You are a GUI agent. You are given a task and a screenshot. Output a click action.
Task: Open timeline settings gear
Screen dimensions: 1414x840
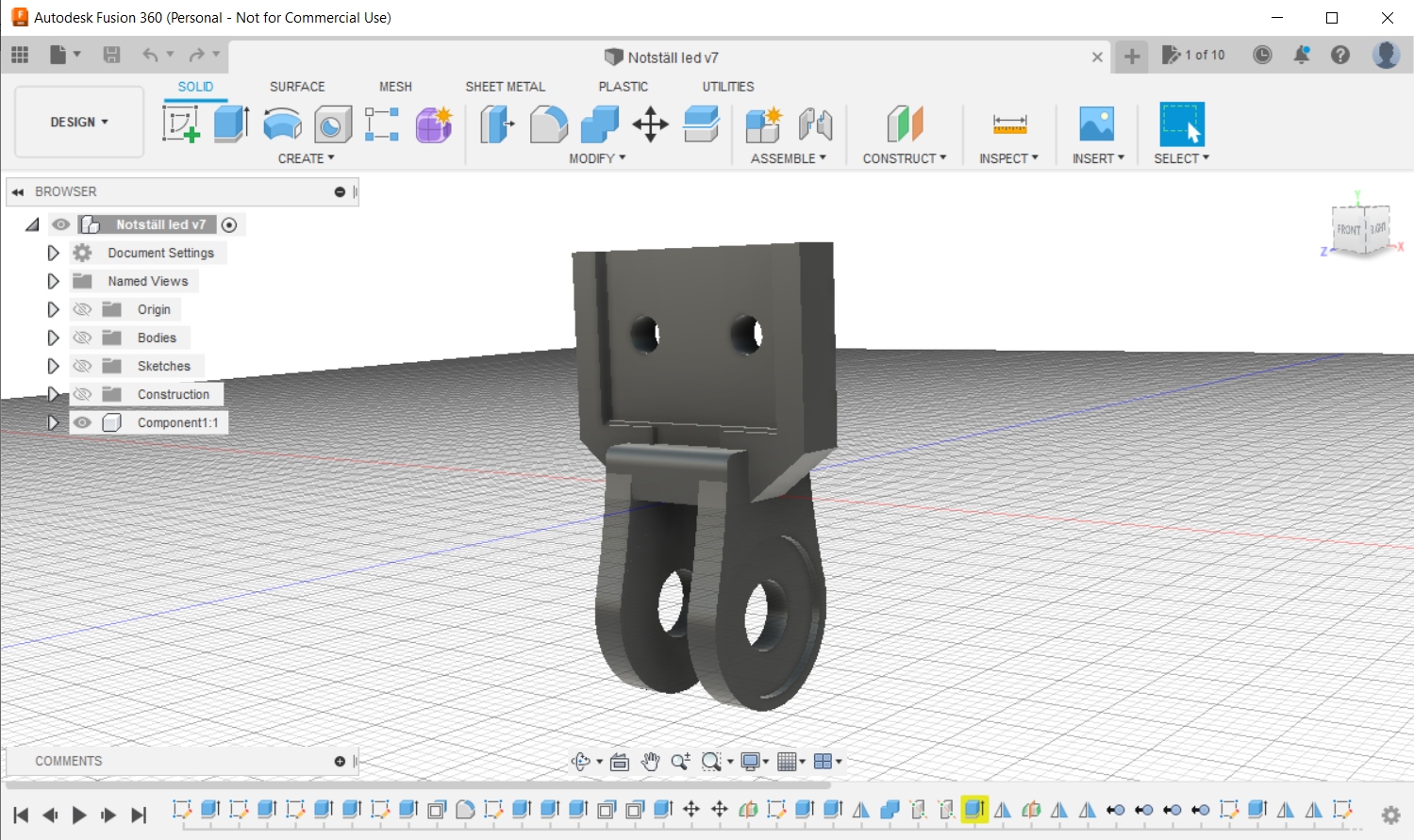pyautogui.click(x=1390, y=815)
